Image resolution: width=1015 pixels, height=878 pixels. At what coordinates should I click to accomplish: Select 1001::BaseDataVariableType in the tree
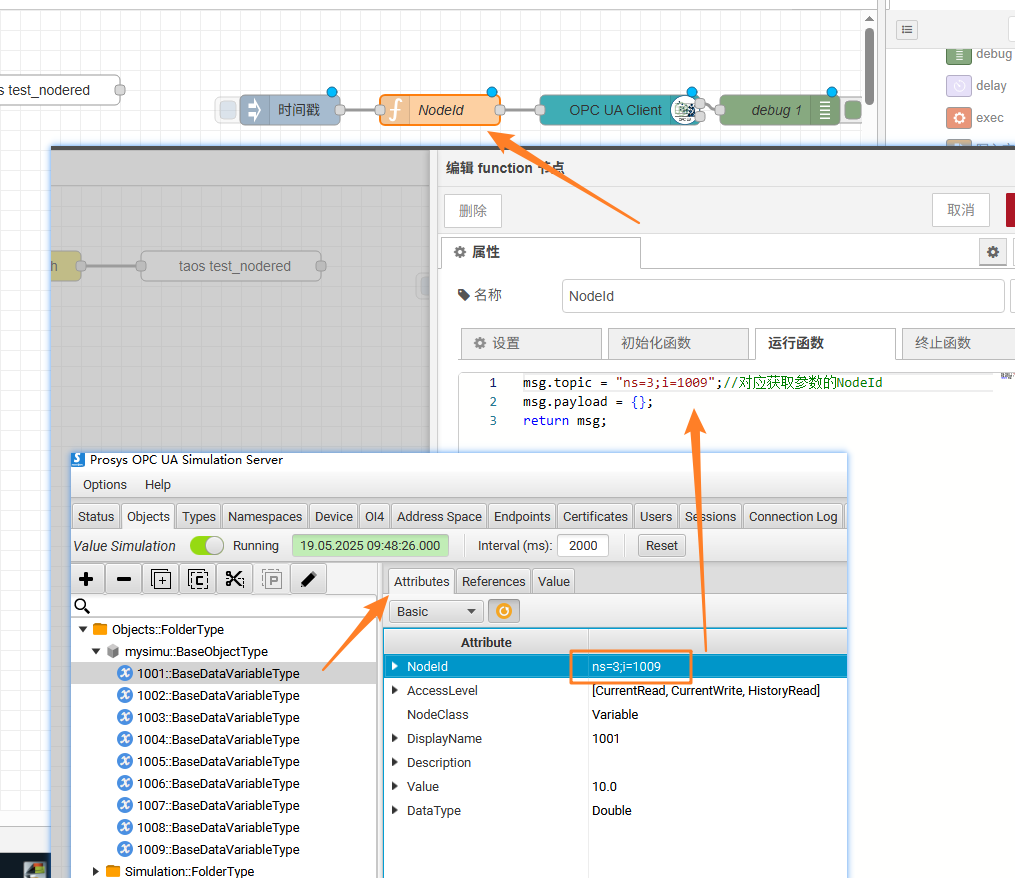tap(218, 673)
